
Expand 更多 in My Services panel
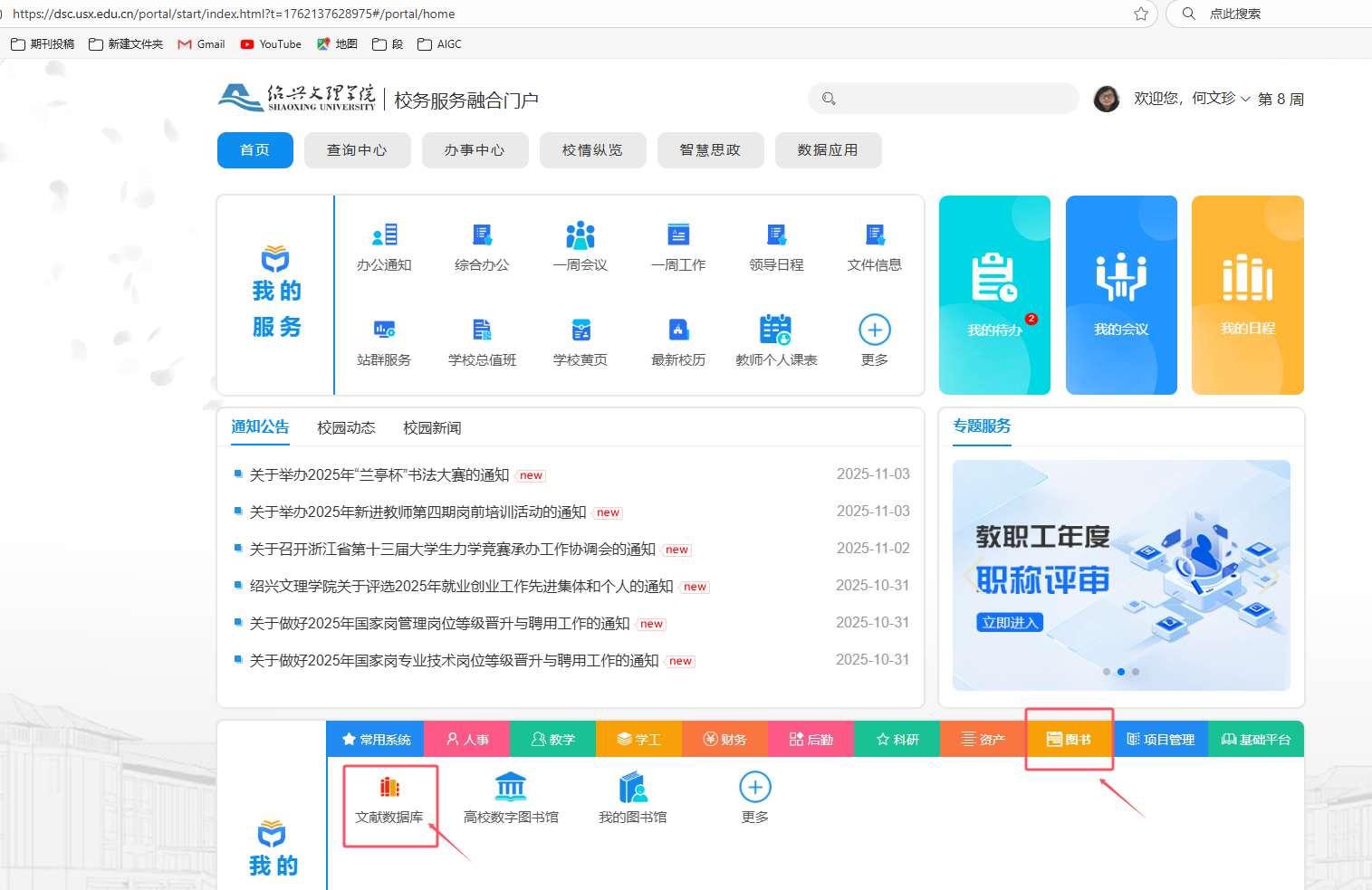(x=874, y=331)
